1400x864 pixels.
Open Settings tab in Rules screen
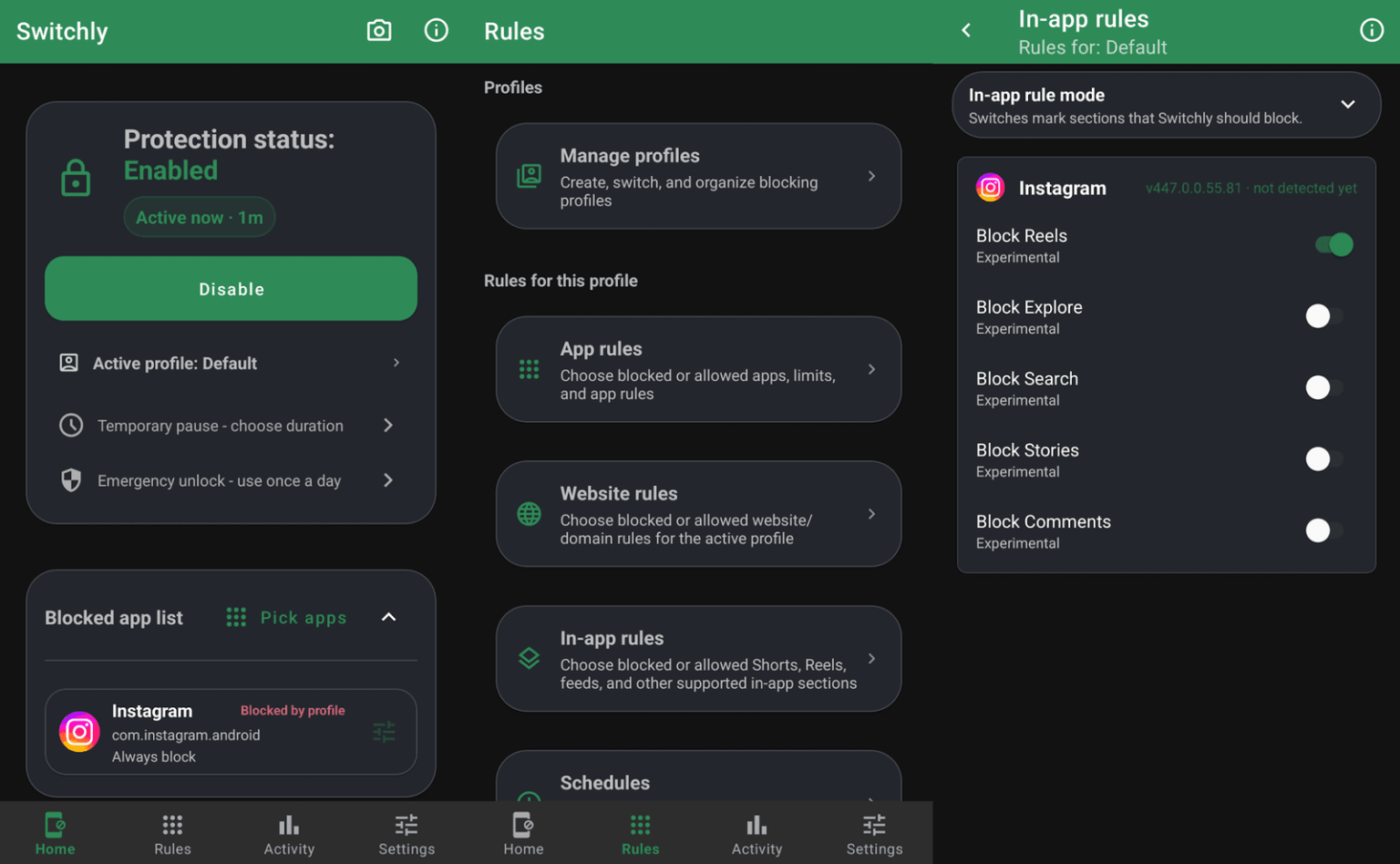tap(874, 834)
